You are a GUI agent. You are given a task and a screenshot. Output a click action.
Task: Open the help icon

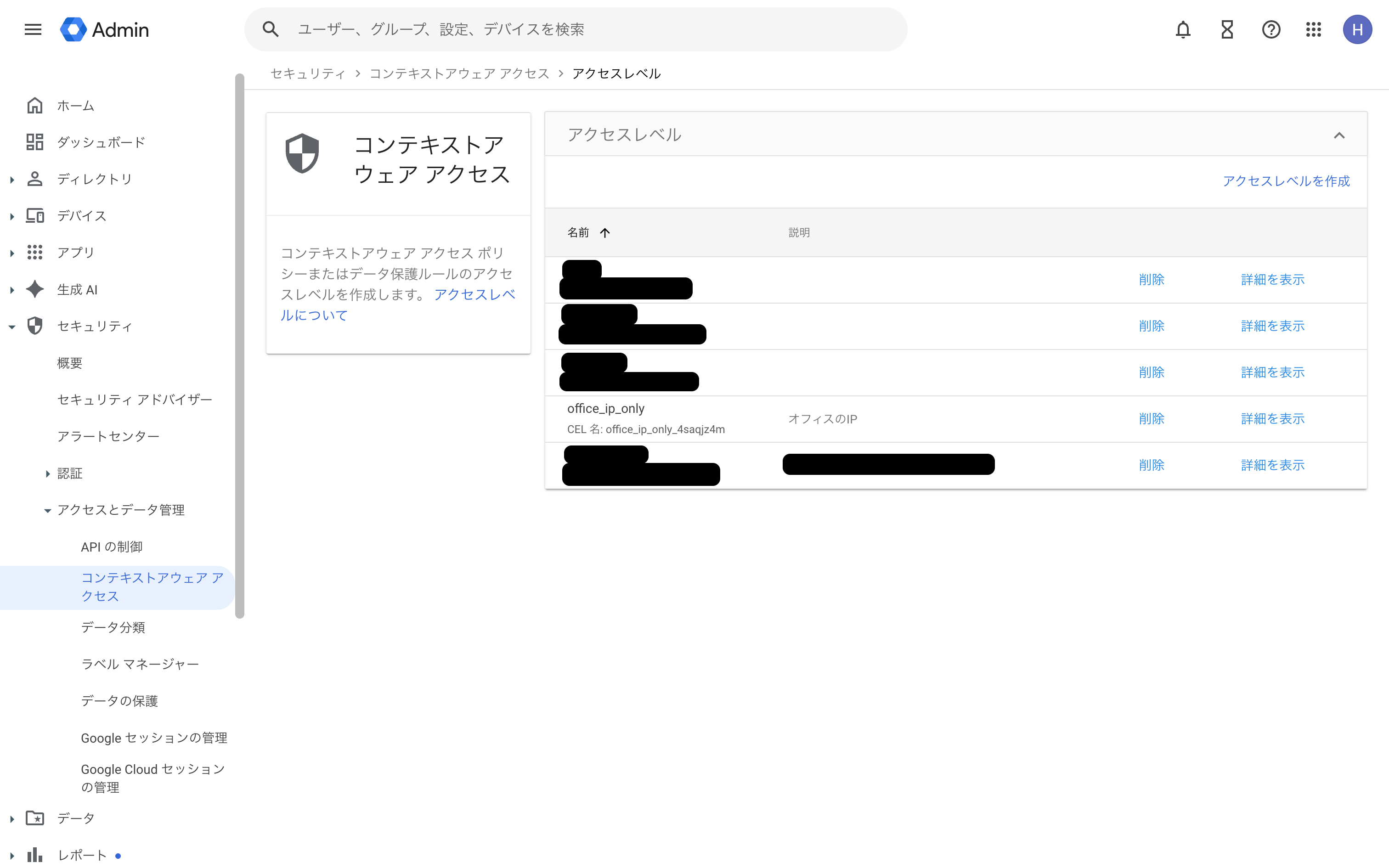tap(1271, 29)
